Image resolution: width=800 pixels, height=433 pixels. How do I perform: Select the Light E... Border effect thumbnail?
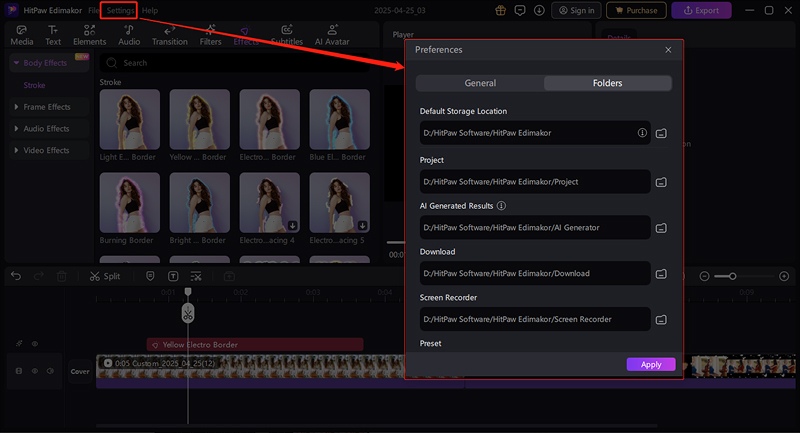pyautogui.click(x=130, y=119)
